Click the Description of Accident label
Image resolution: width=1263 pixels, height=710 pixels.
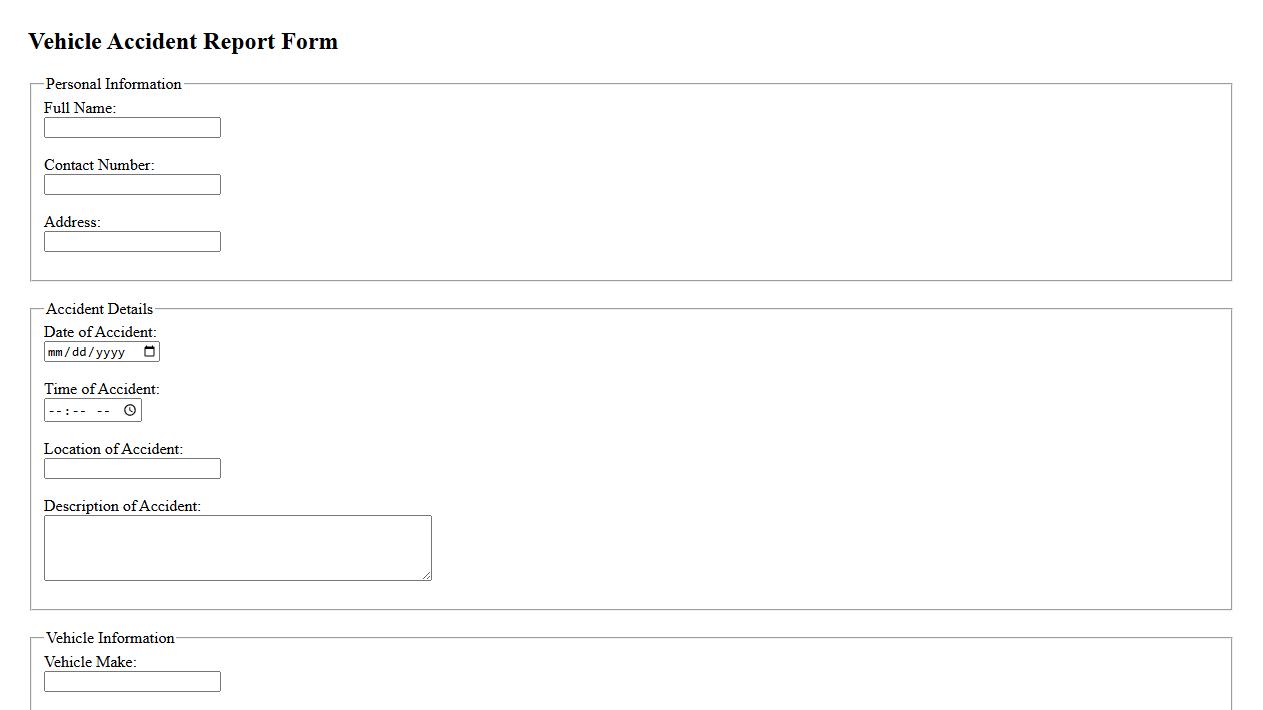click(122, 506)
